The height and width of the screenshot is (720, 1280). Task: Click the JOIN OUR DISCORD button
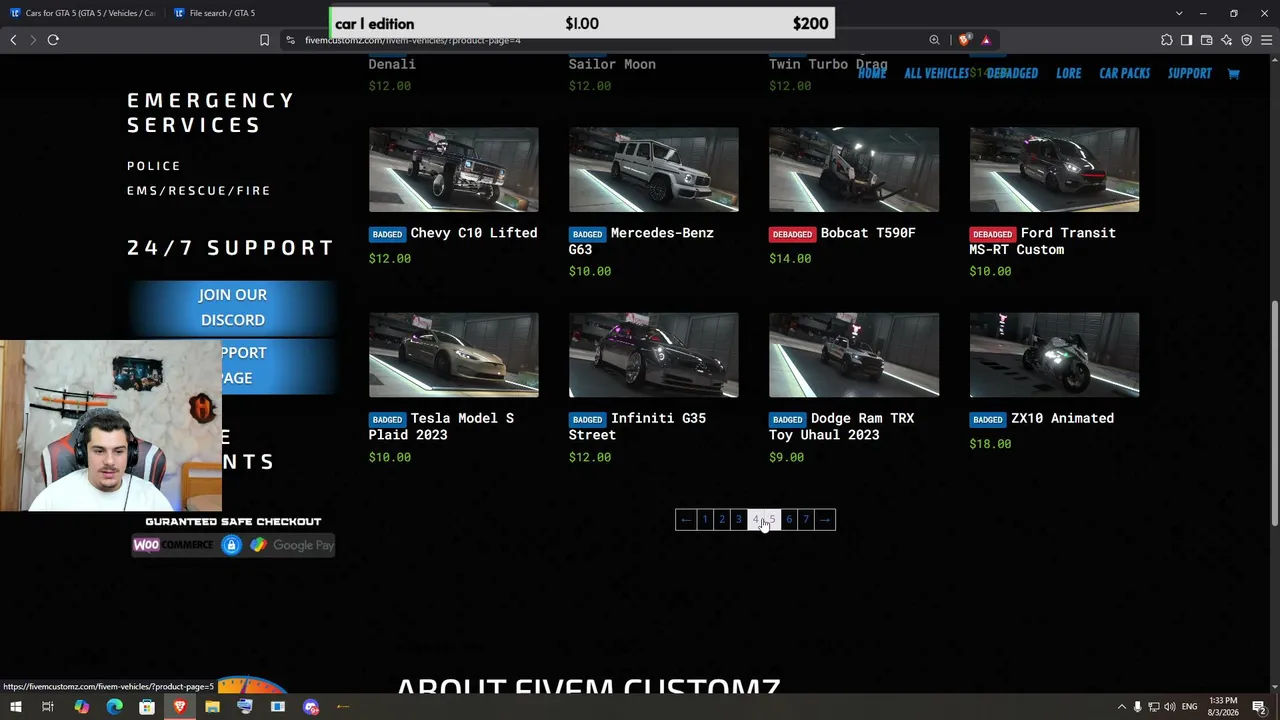click(x=233, y=307)
